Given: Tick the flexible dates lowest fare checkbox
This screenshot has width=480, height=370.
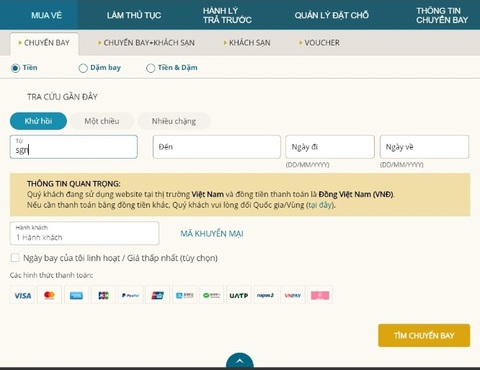Looking at the screenshot, I should pyautogui.click(x=15, y=258).
